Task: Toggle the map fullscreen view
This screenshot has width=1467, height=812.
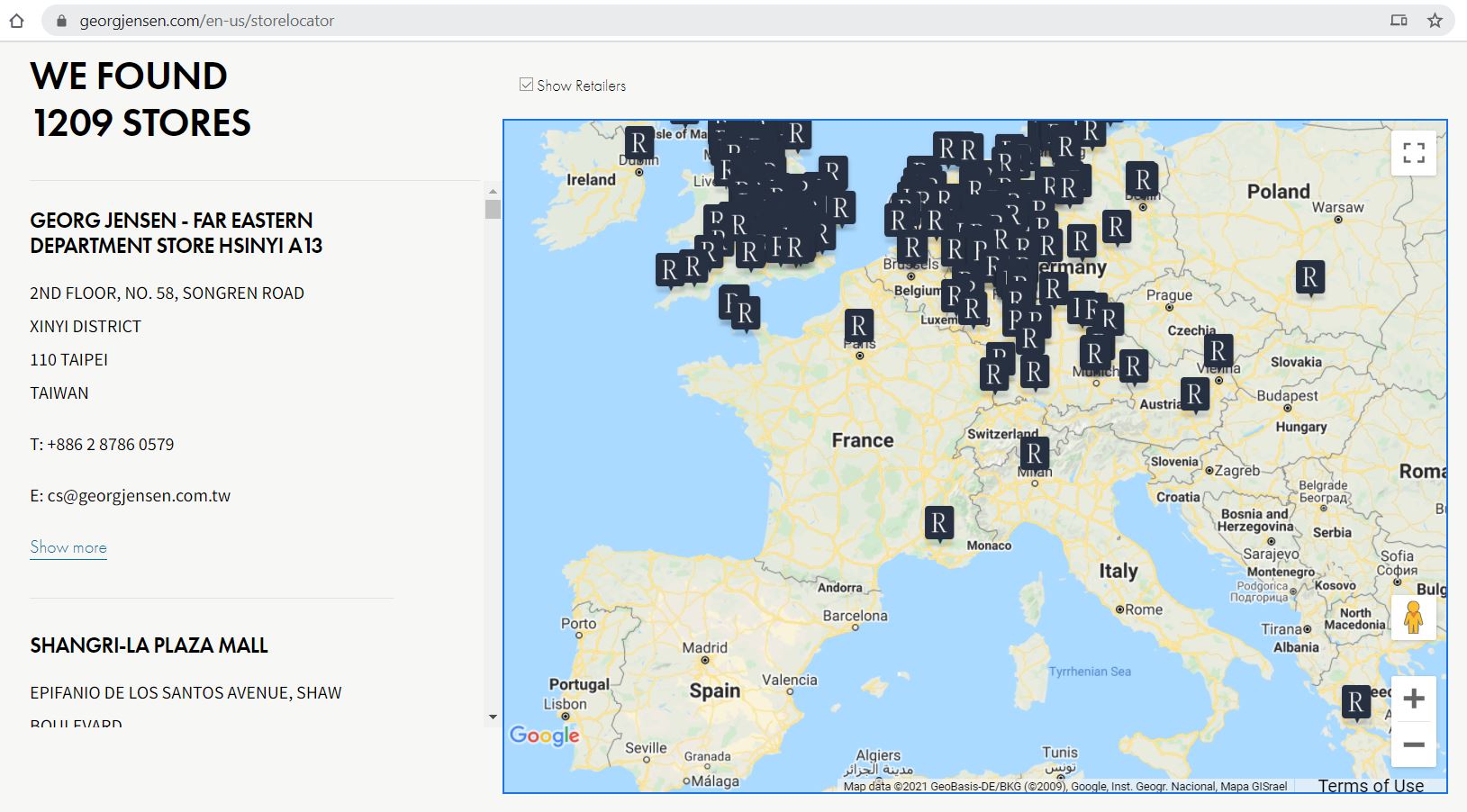Action: point(1413,153)
